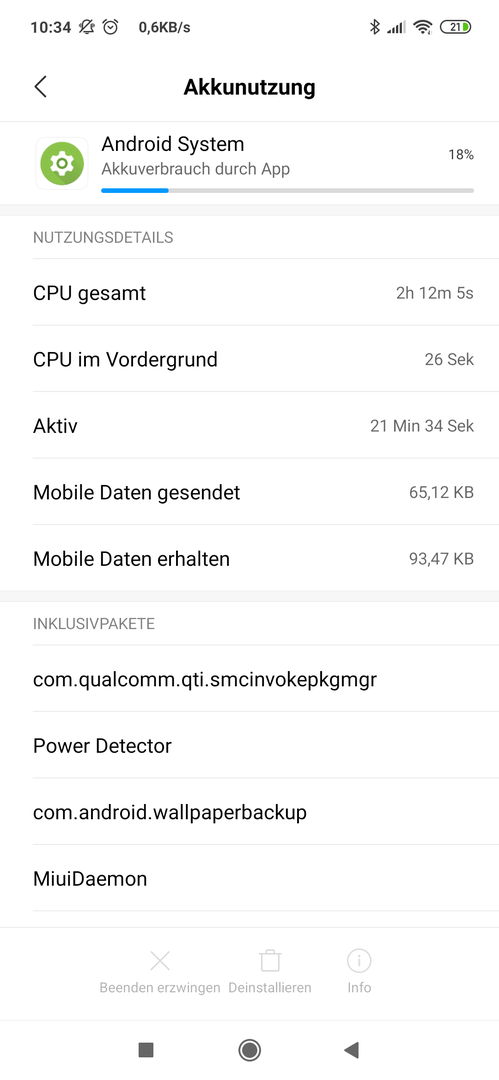Tap the triangle back navigation button
Viewport: 499px width, 1080px height.
(352, 1050)
